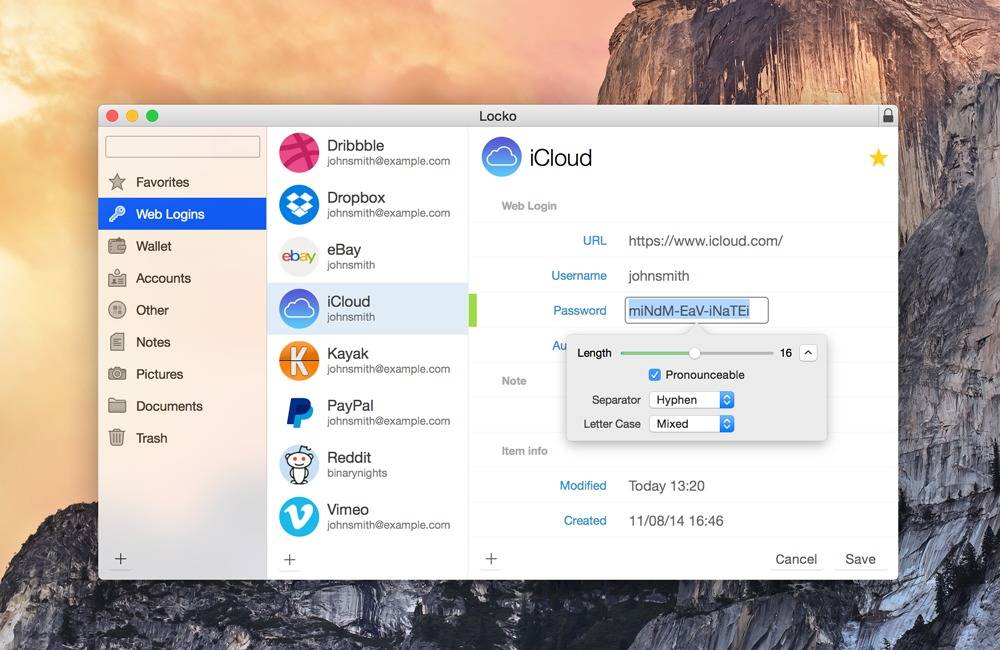Select the Vimeo login entry icon

pos(299,517)
